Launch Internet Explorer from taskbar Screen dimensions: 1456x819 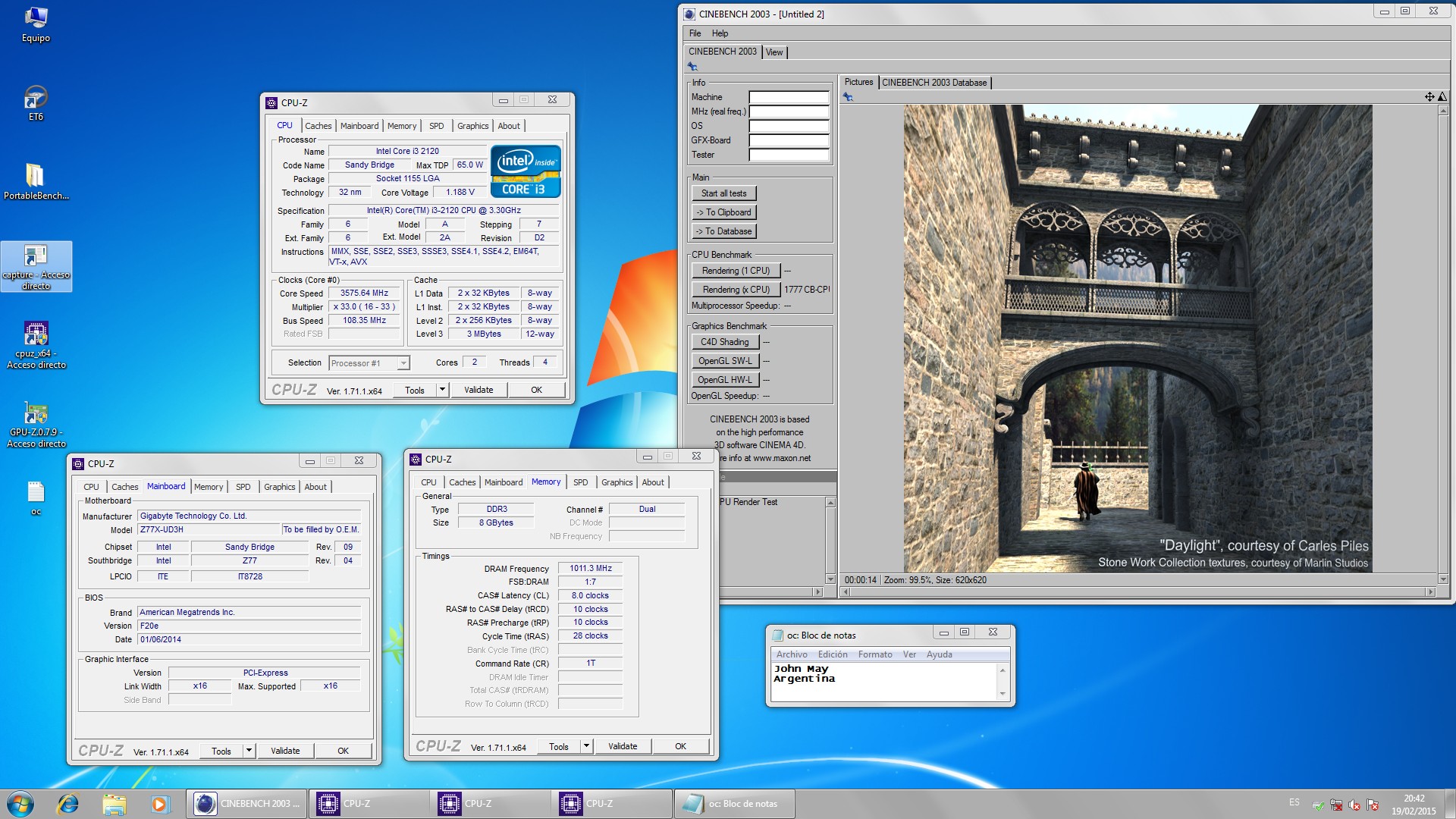coord(68,804)
